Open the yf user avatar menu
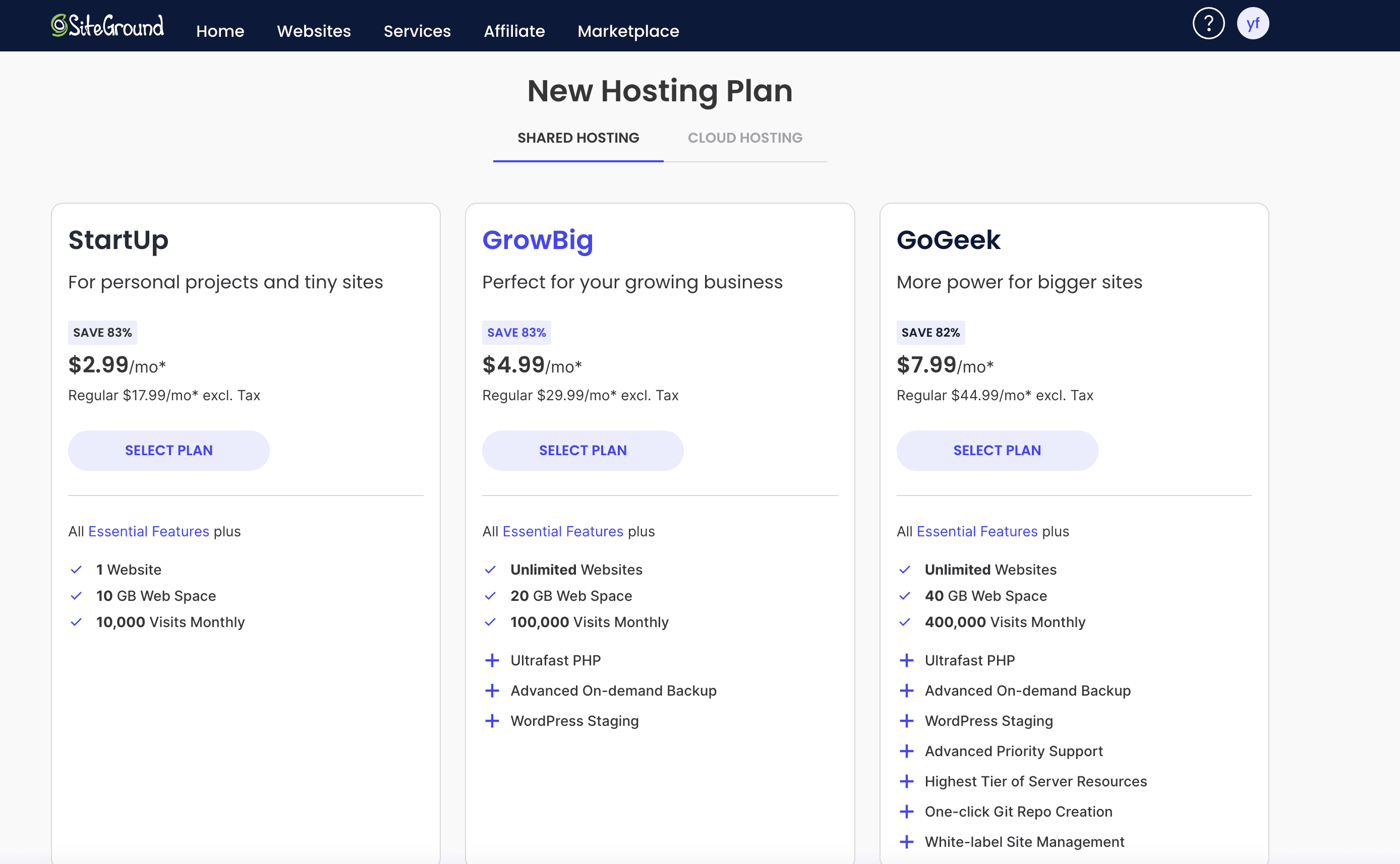This screenshot has height=864, width=1400. click(x=1253, y=23)
